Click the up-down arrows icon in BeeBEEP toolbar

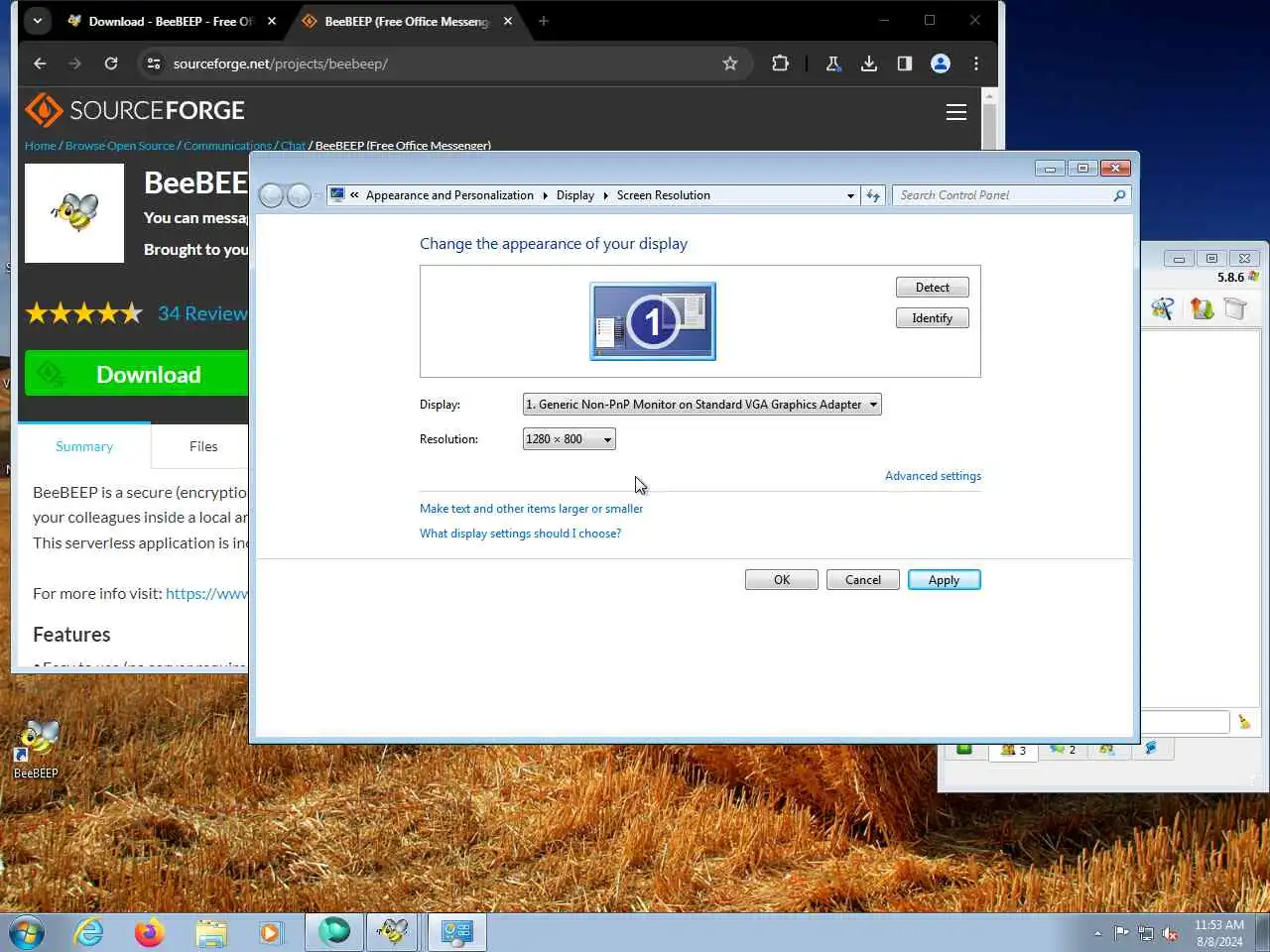click(1202, 308)
